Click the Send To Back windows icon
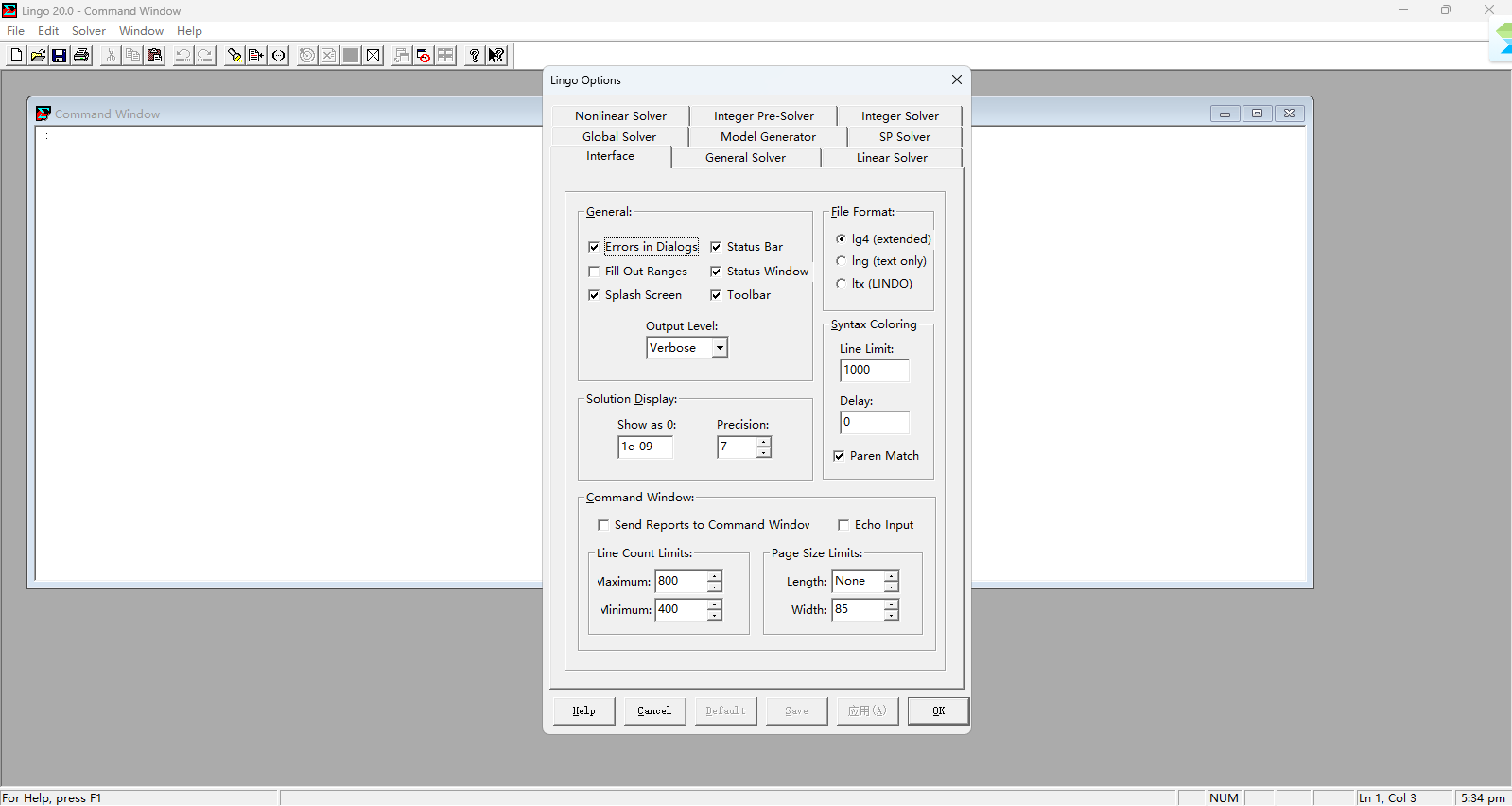Screen dimensions: 1512x806 tap(402, 56)
